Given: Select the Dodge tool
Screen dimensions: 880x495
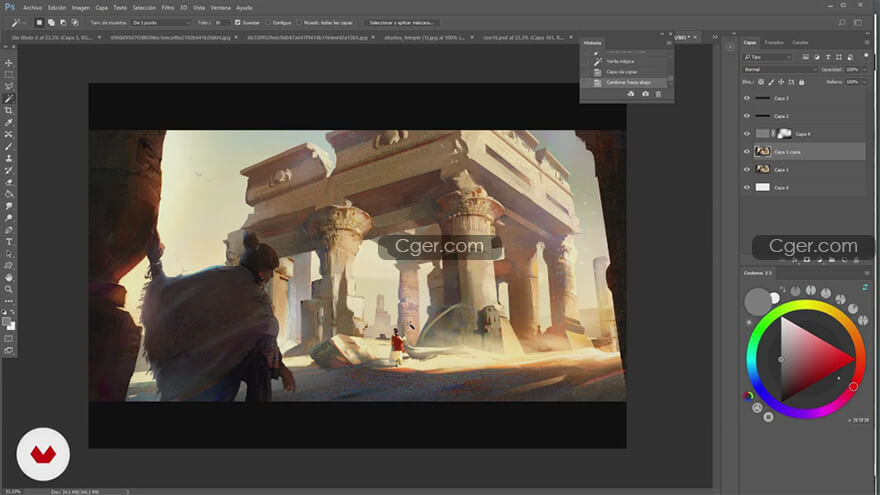Looking at the screenshot, I should point(8,218).
